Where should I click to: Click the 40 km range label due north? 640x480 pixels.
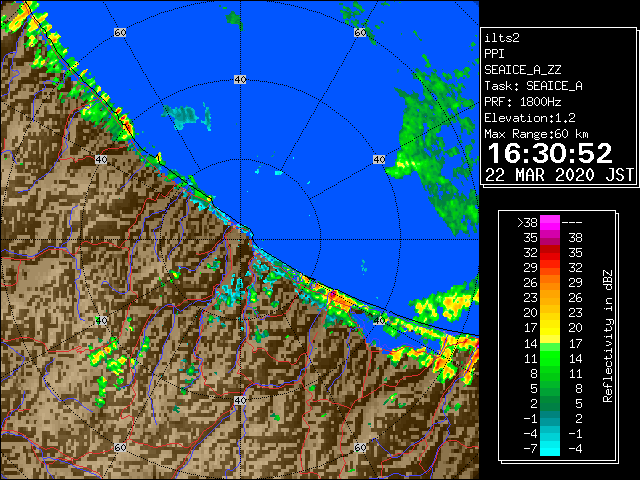(240, 80)
